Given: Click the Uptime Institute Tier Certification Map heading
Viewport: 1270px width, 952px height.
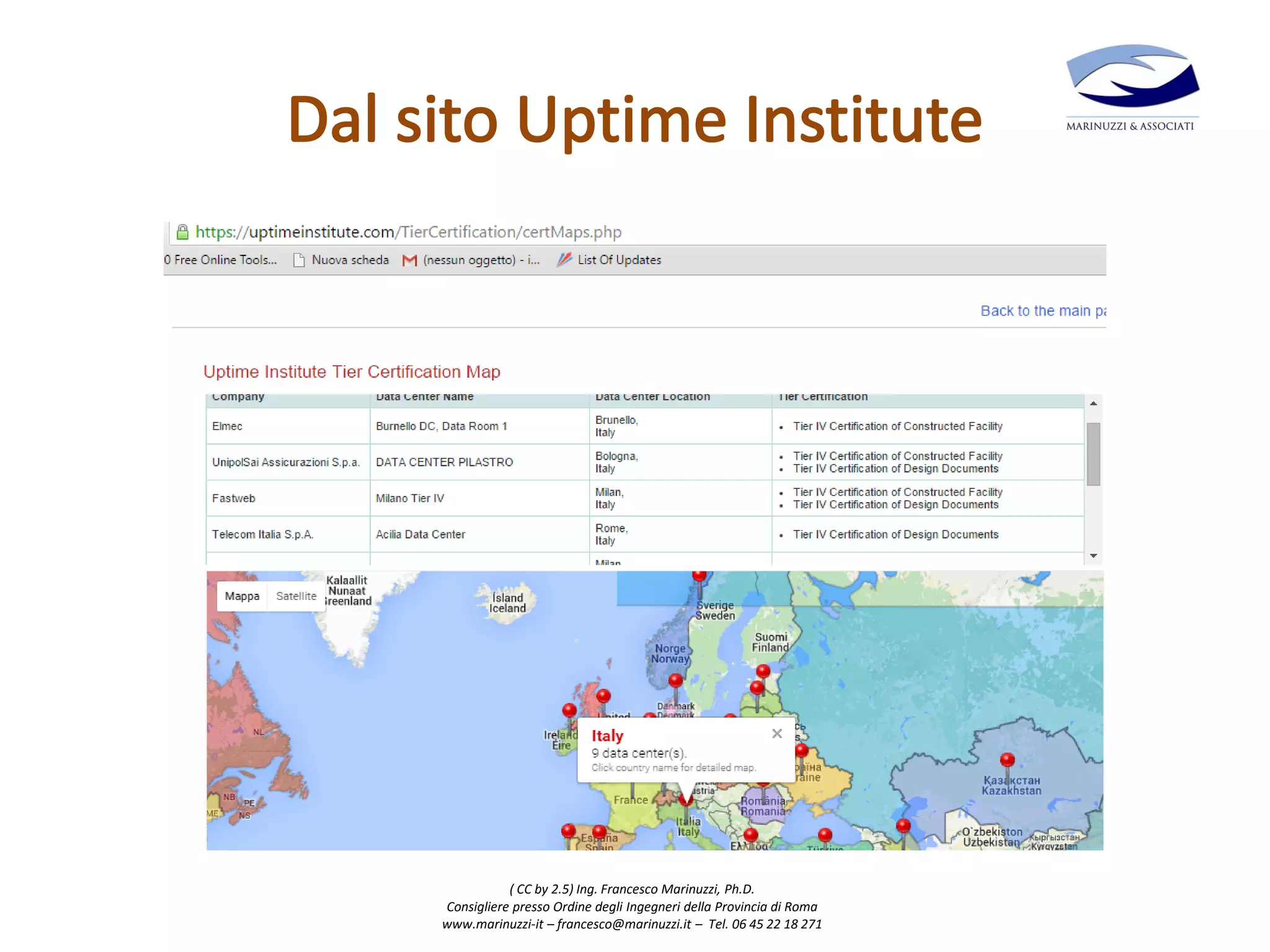Looking at the screenshot, I should pyautogui.click(x=352, y=372).
